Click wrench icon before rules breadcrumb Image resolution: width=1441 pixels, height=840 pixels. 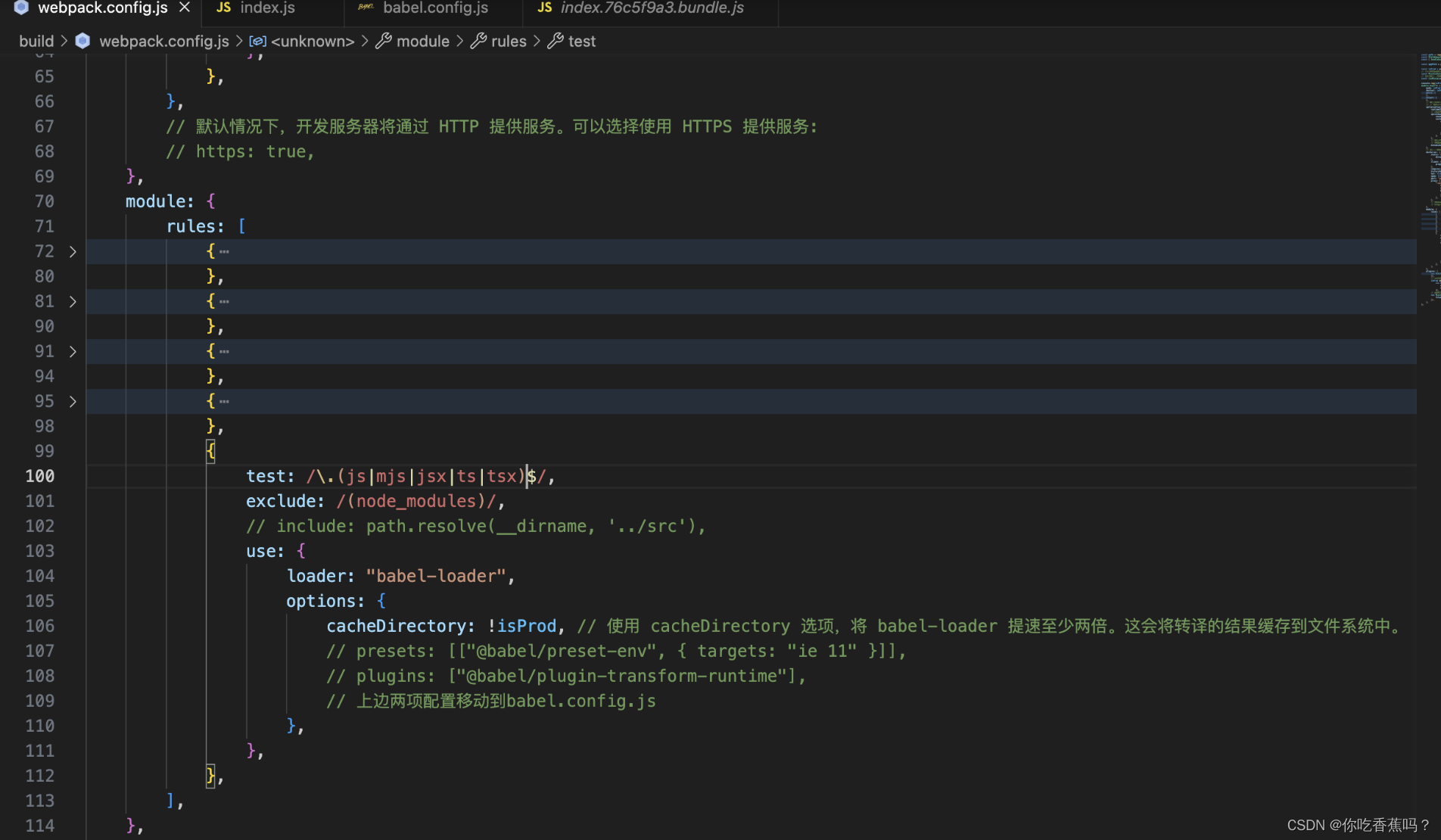[478, 41]
